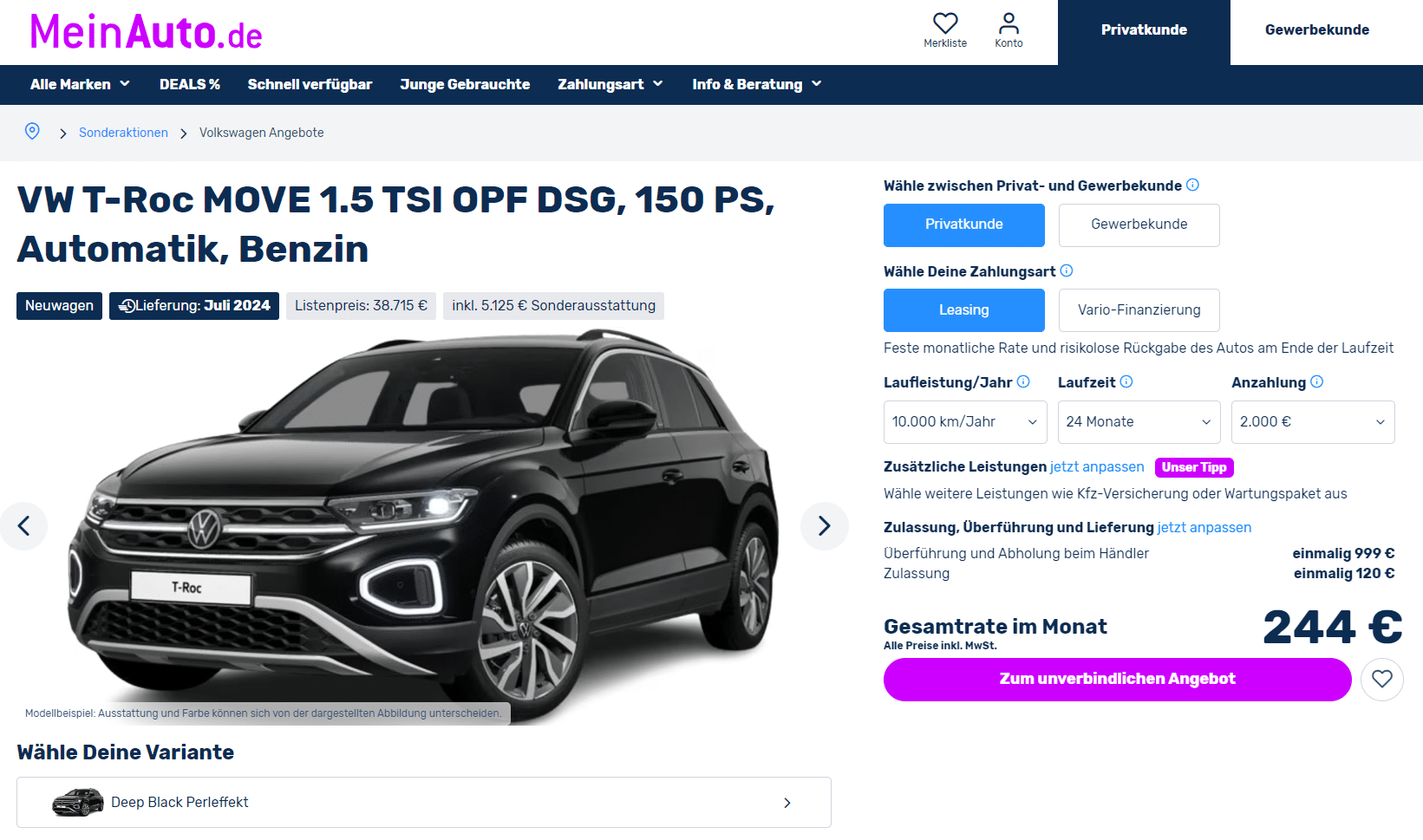Image resolution: width=1423 pixels, height=840 pixels.
Task: Open info icon for Anzahlung
Action: pos(1316,381)
